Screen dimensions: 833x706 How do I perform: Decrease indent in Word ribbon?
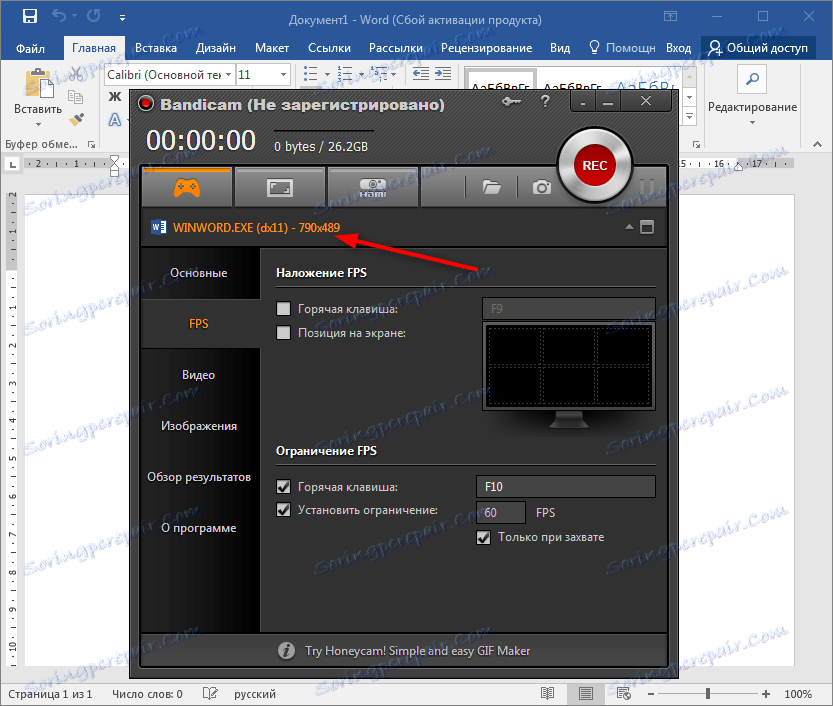pyautogui.click(x=421, y=74)
